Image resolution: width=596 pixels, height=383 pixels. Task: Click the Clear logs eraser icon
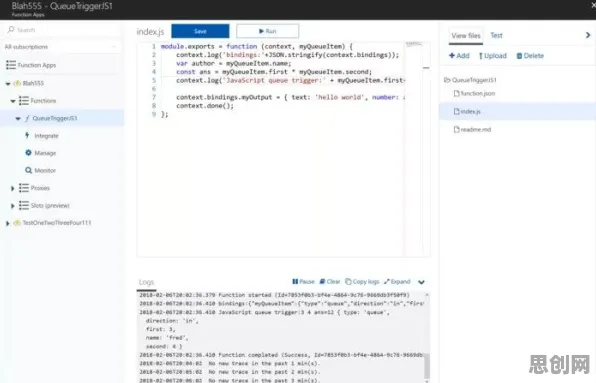(x=322, y=282)
